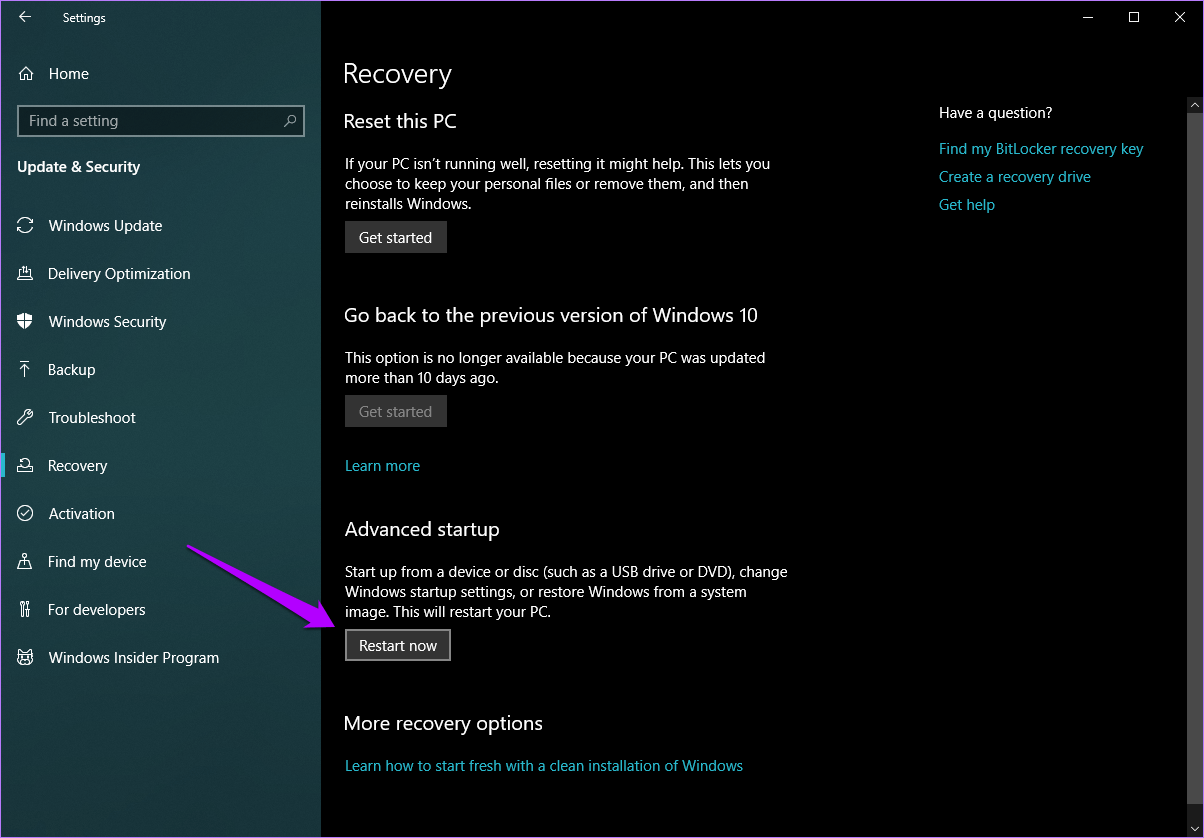Click the Update & Security sidebar heading
Screen dimensions: 1204x838
[79, 167]
